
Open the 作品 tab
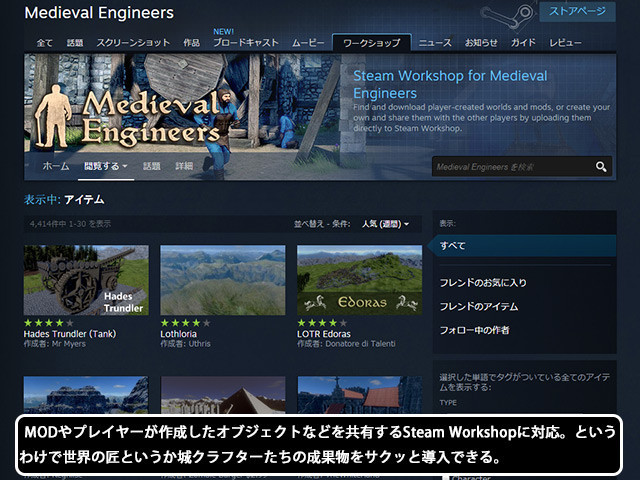[x=191, y=43]
